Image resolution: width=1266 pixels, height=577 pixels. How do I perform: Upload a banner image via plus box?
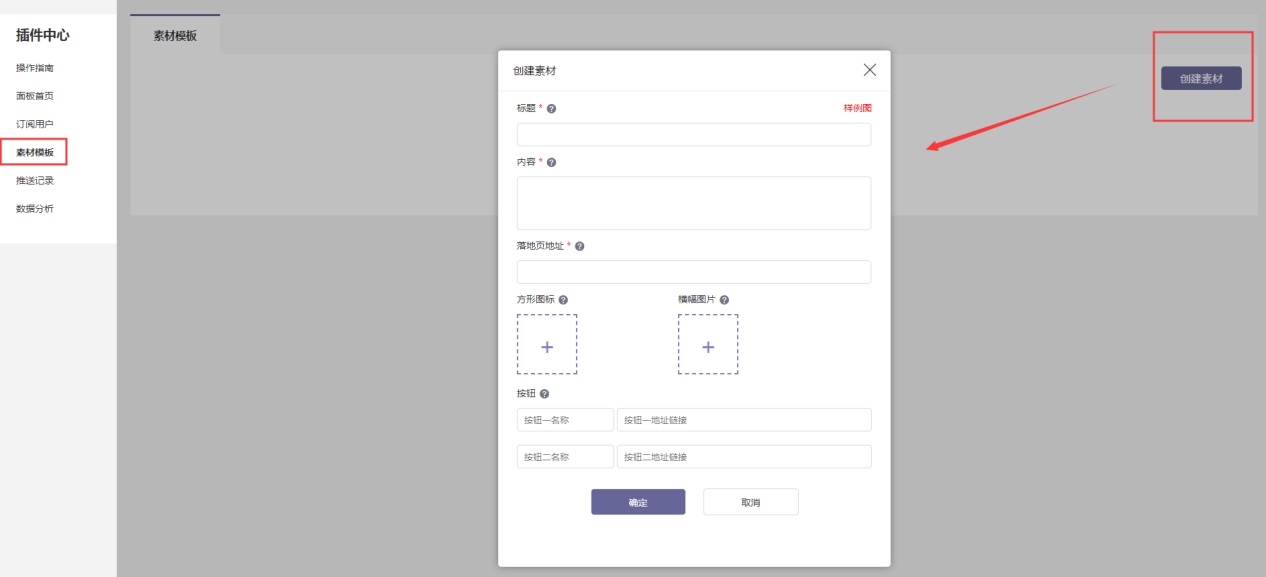[x=708, y=345]
